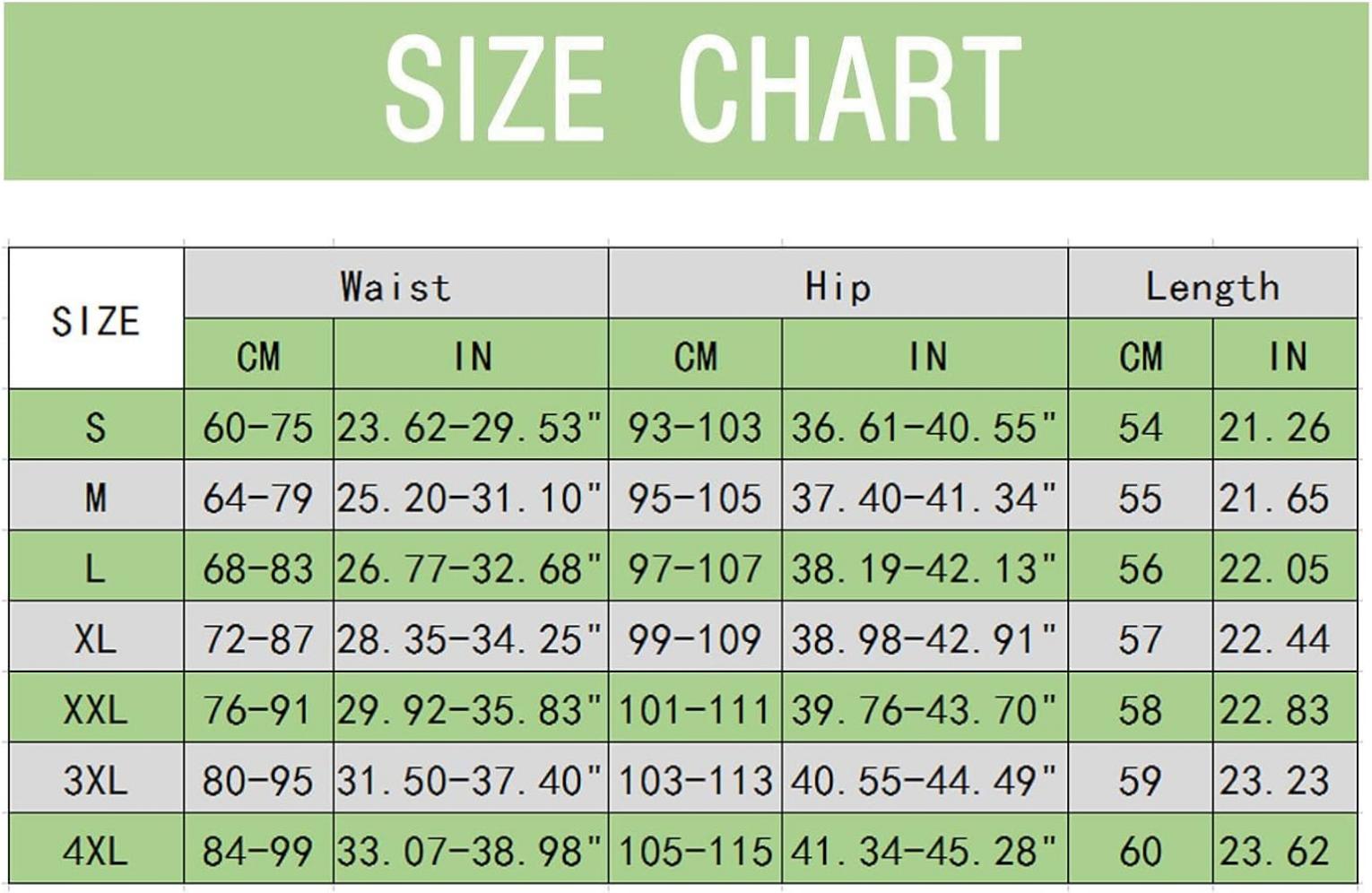The height and width of the screenshot is (893, 1372).
Task: Click the SIZE CHART title banner
Action: [x=686, y=91]
